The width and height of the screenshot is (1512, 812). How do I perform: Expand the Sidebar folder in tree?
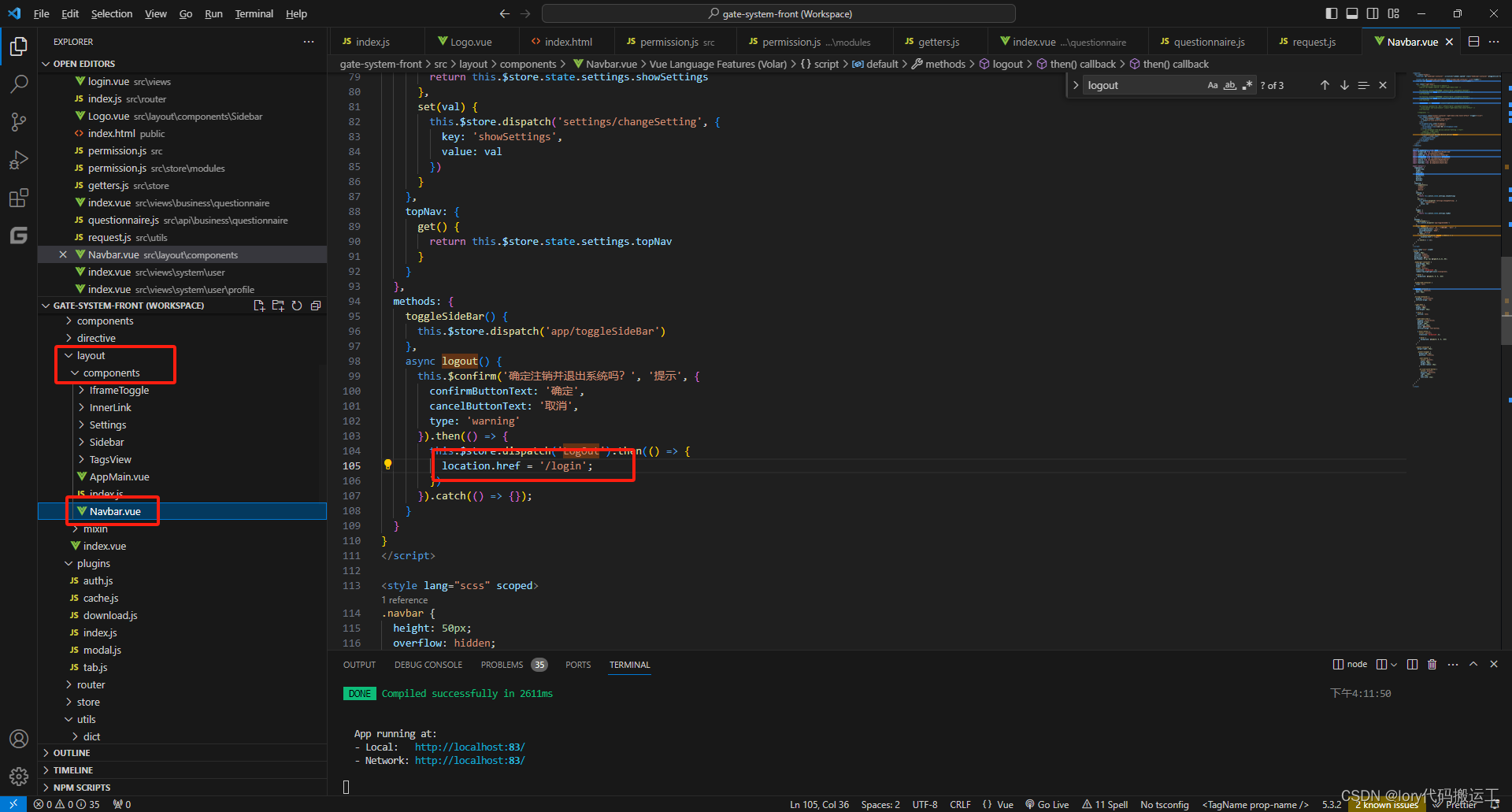106,442
